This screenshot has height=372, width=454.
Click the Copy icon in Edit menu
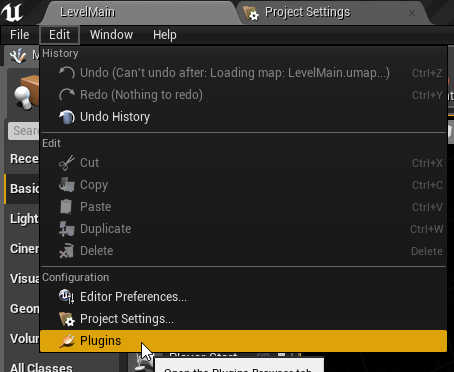click(x=67, y=185)
